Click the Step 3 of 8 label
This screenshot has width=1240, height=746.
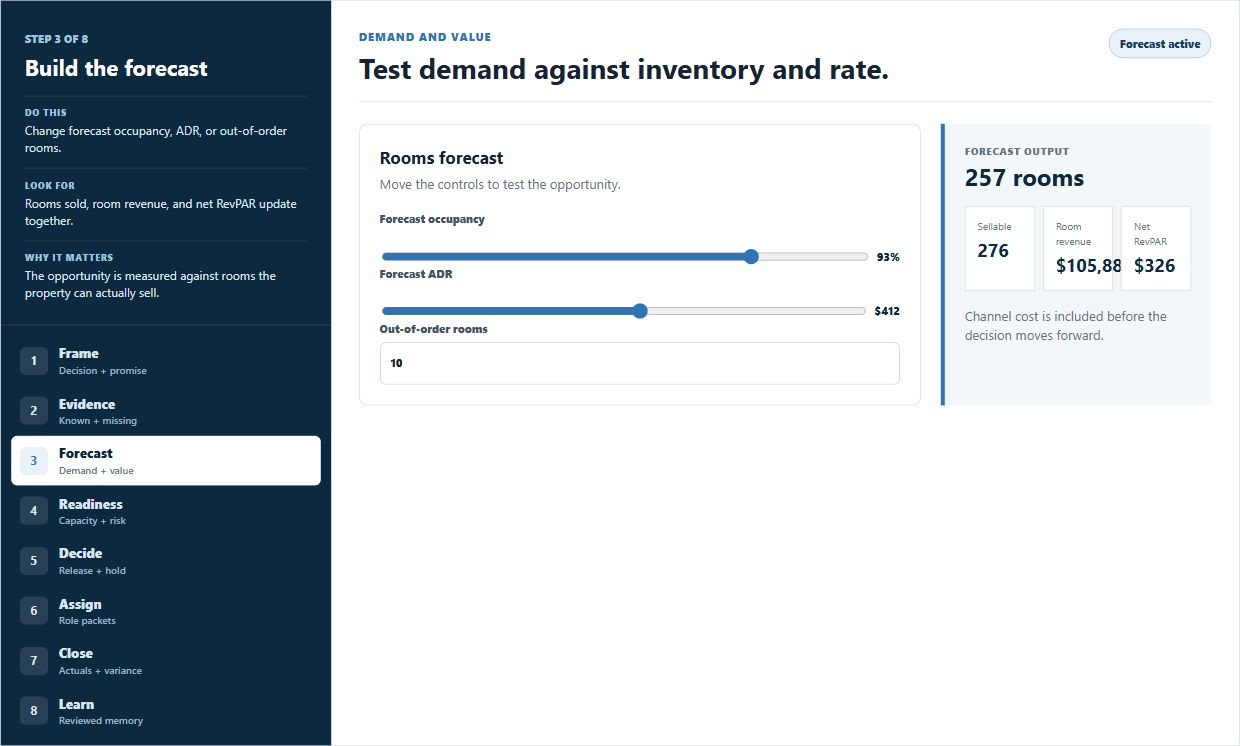click(57, 39)
